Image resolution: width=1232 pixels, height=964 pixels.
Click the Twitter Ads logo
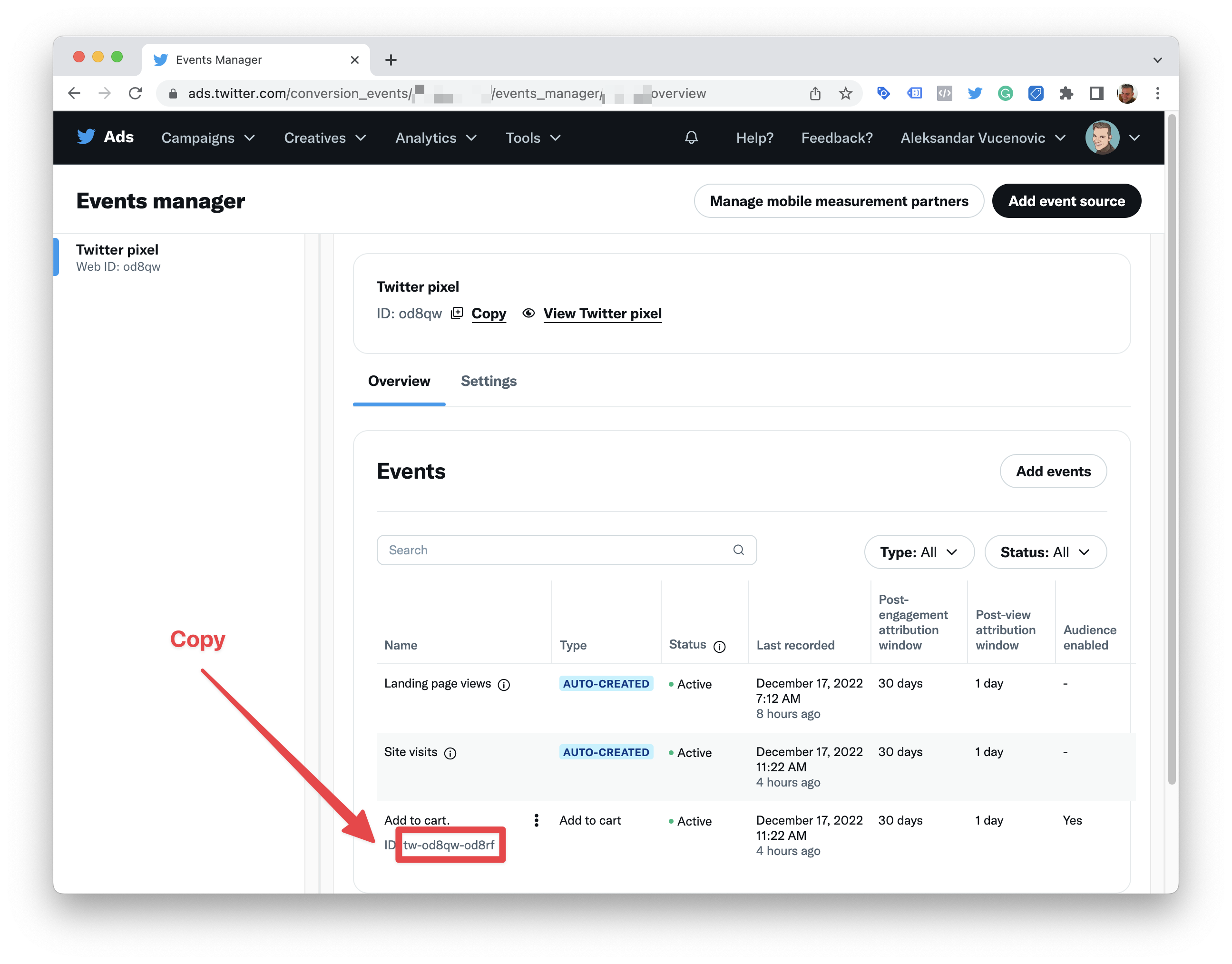coord(106,137)
